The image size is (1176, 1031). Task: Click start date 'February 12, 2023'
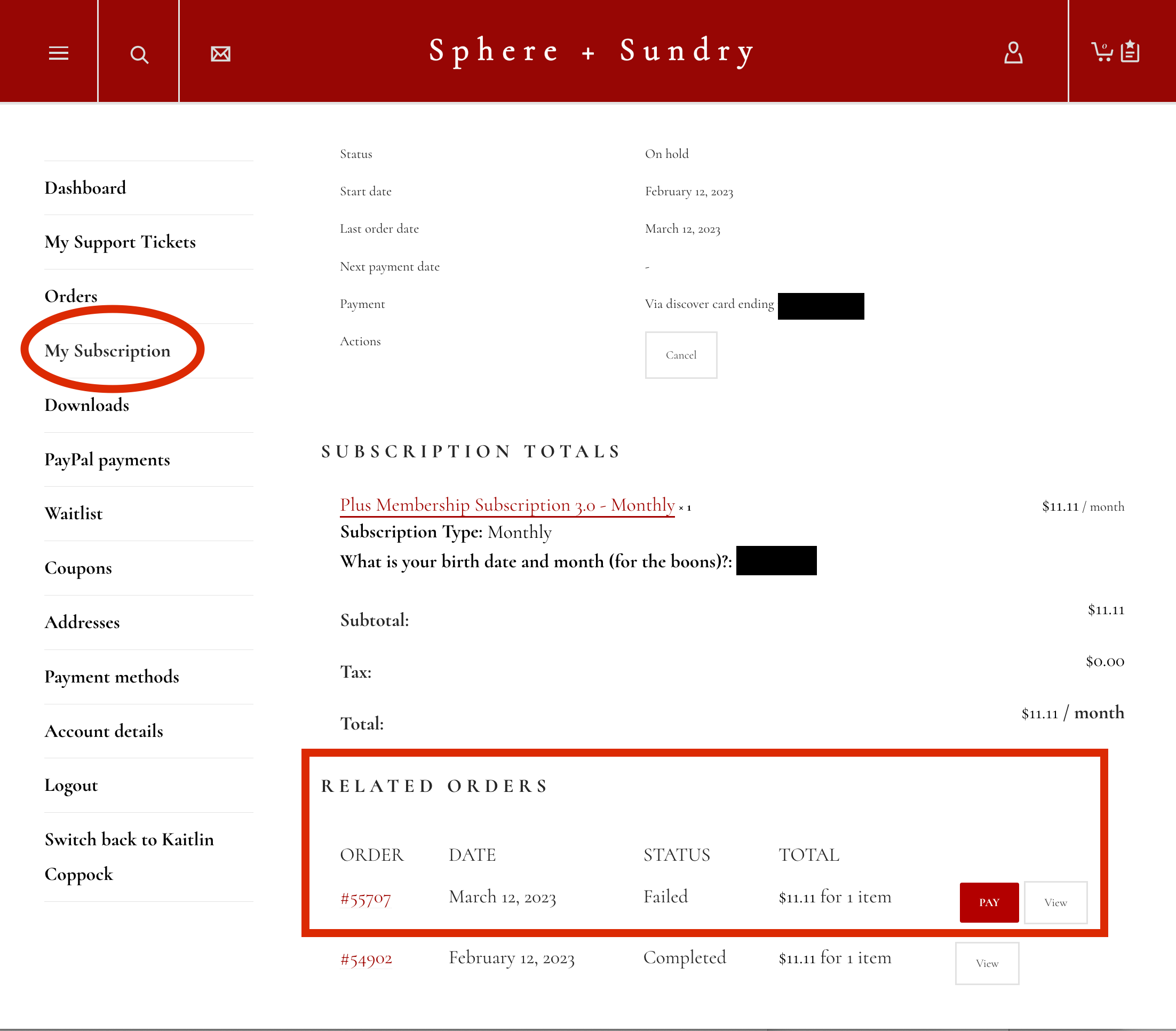pos(689,192)
